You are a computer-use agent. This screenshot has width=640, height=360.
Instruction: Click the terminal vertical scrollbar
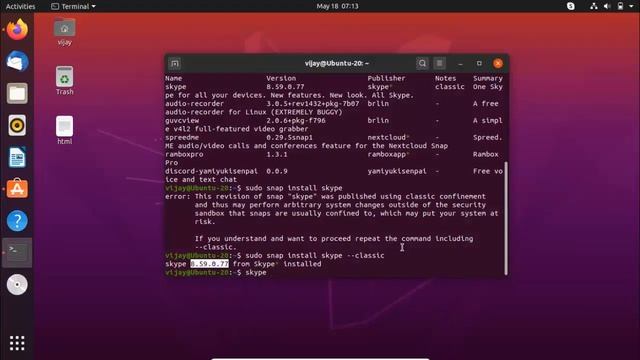(x=506, y=218)
